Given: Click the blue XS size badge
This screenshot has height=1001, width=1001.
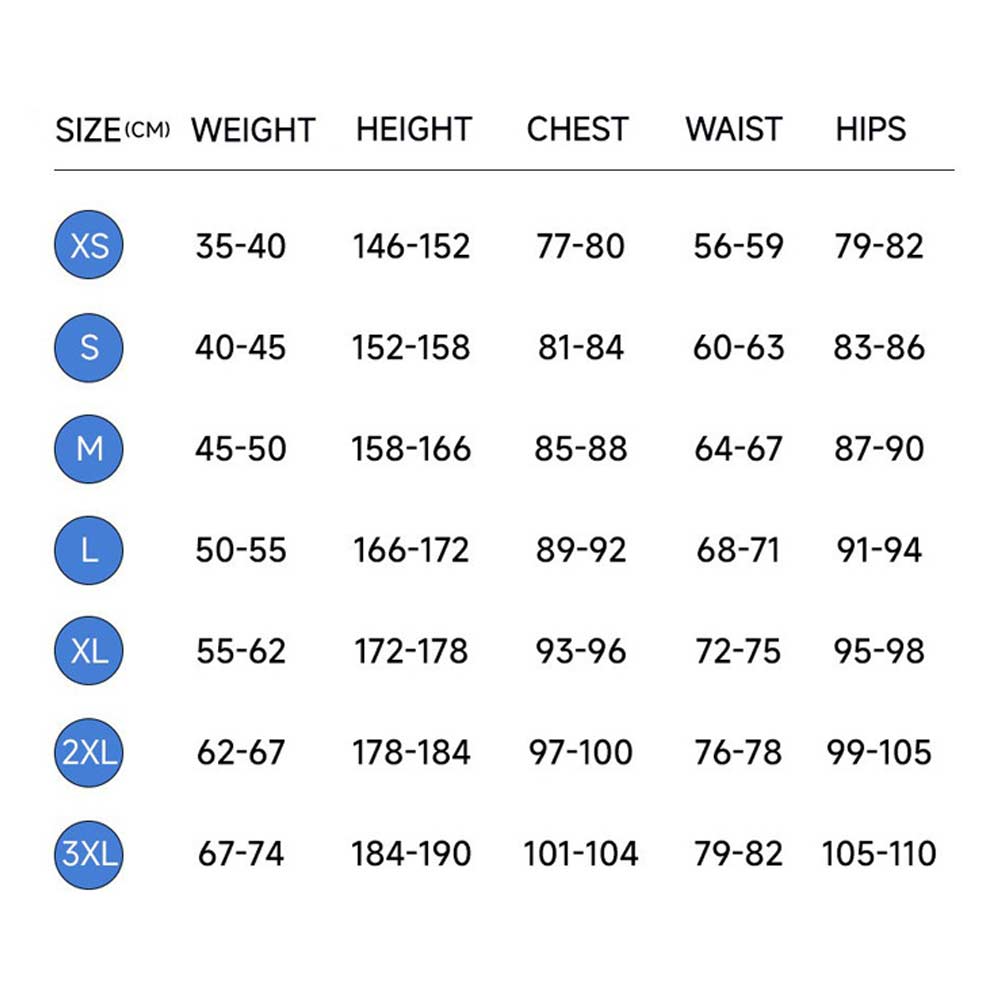Looking at the screenshot, I should 89,245.
